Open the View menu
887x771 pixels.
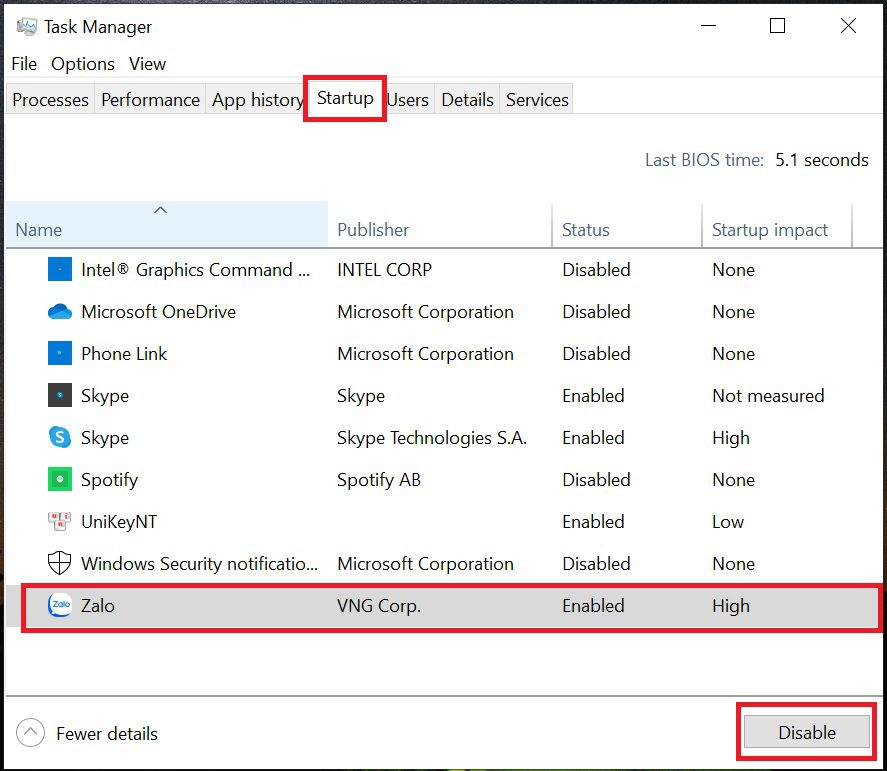coord(147,64)
